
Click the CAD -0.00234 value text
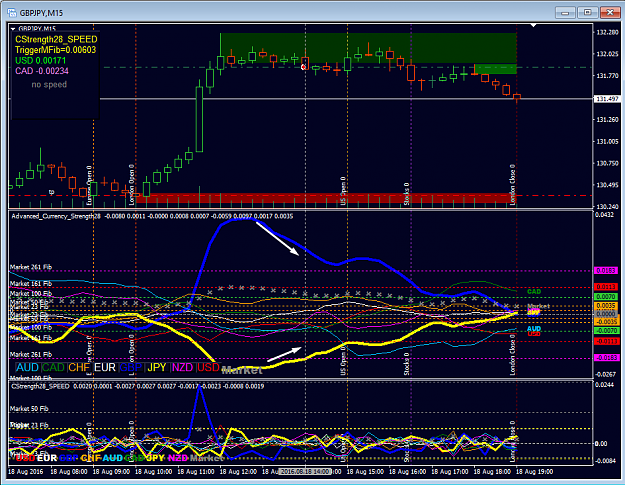click(x=42, y=71)
